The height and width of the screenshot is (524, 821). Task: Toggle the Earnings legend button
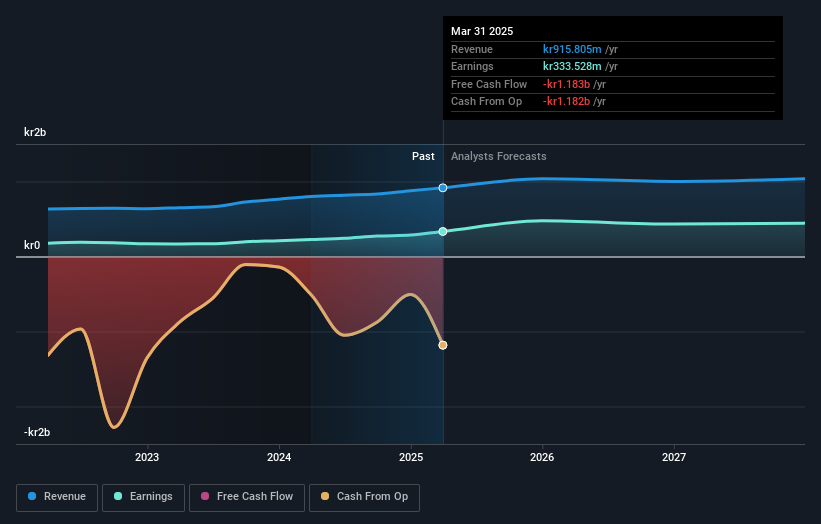[x=143, y=497]
